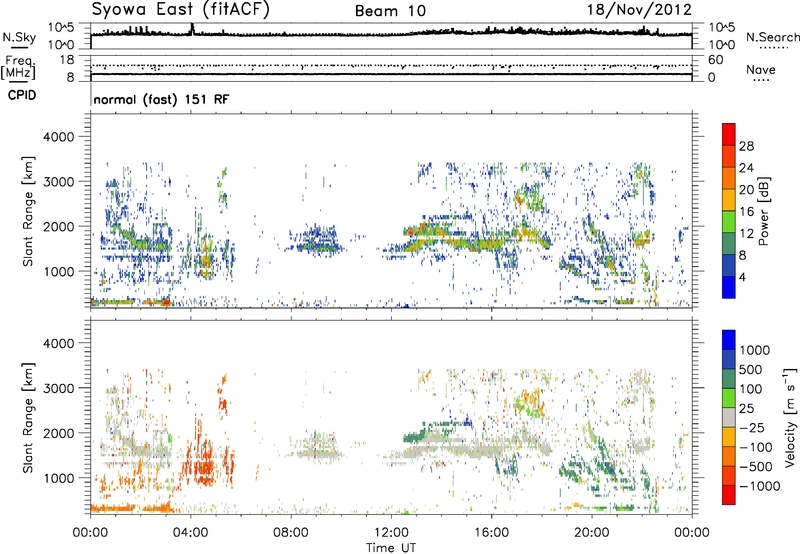Image resolution: width=800 pixels, height=554 pixels.
Task: Pick the yellow 16–20 dB Power color segment
Action: (x=729, y=200)
